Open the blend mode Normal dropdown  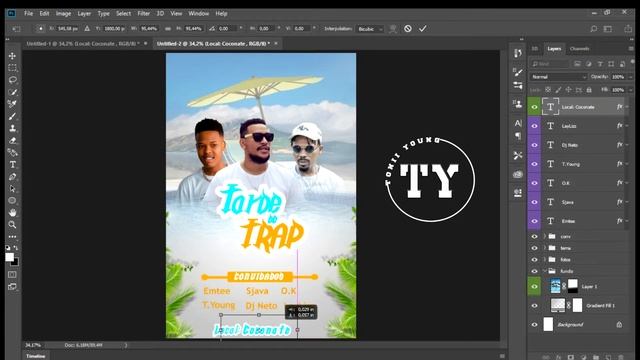[558, 77]
